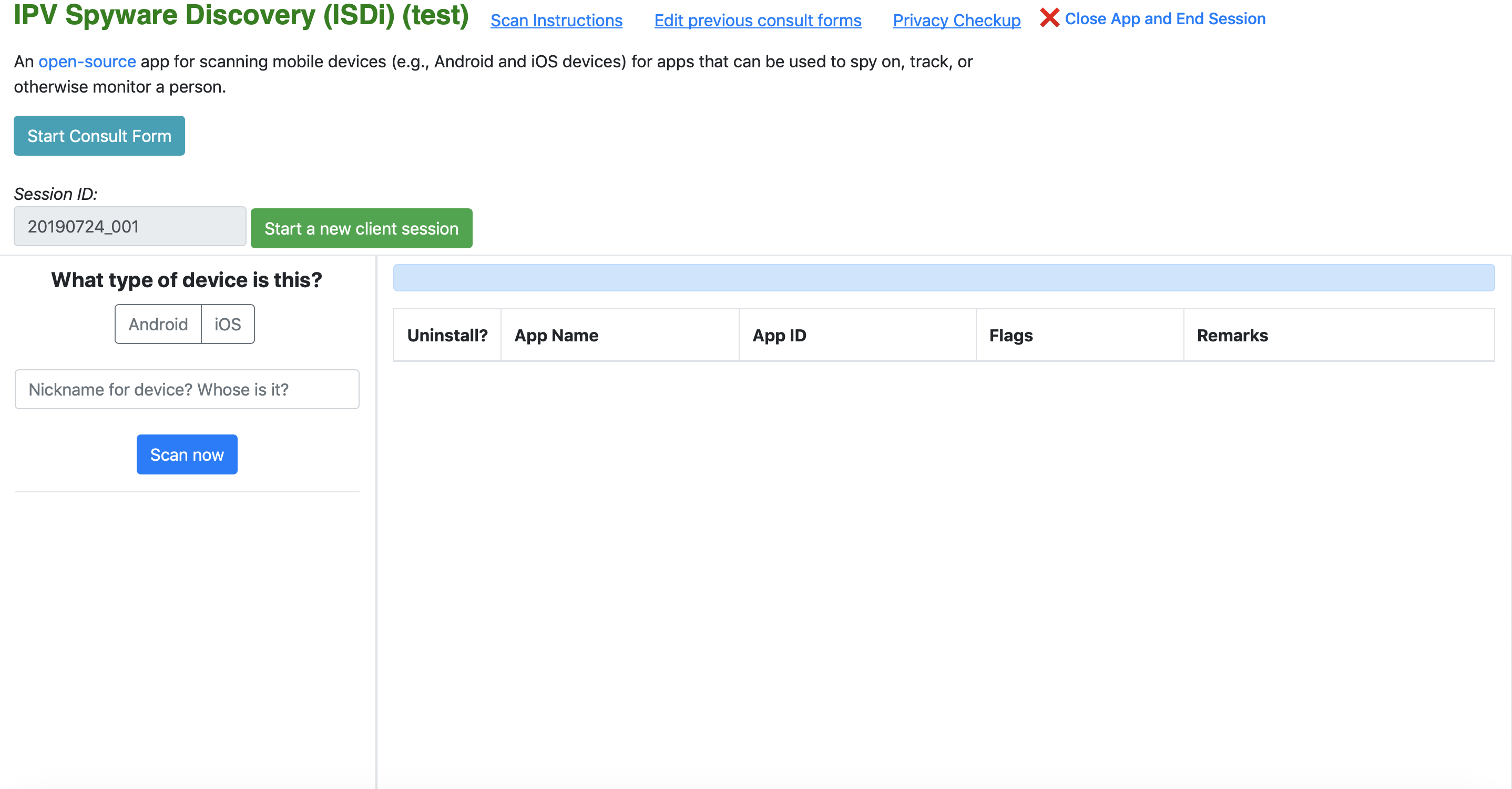The height and width of the screenshot is (789, 1512).
Task: Toggle the Android radio button selection
Action: click(158, 324)
